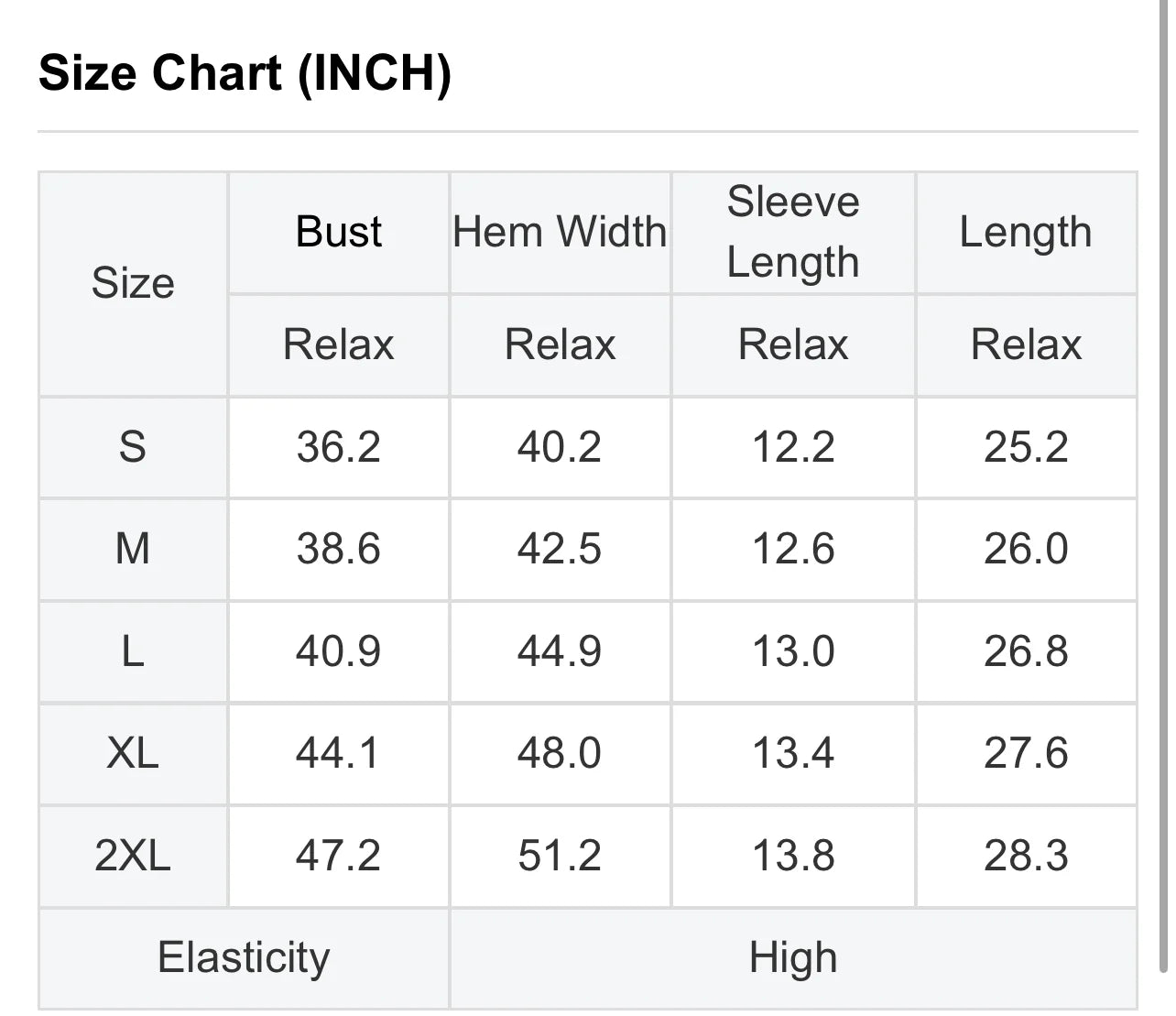This screenshot has width=1176, height=1016.
Task: Select the Size header cell
Action: [x=133, y=283]
